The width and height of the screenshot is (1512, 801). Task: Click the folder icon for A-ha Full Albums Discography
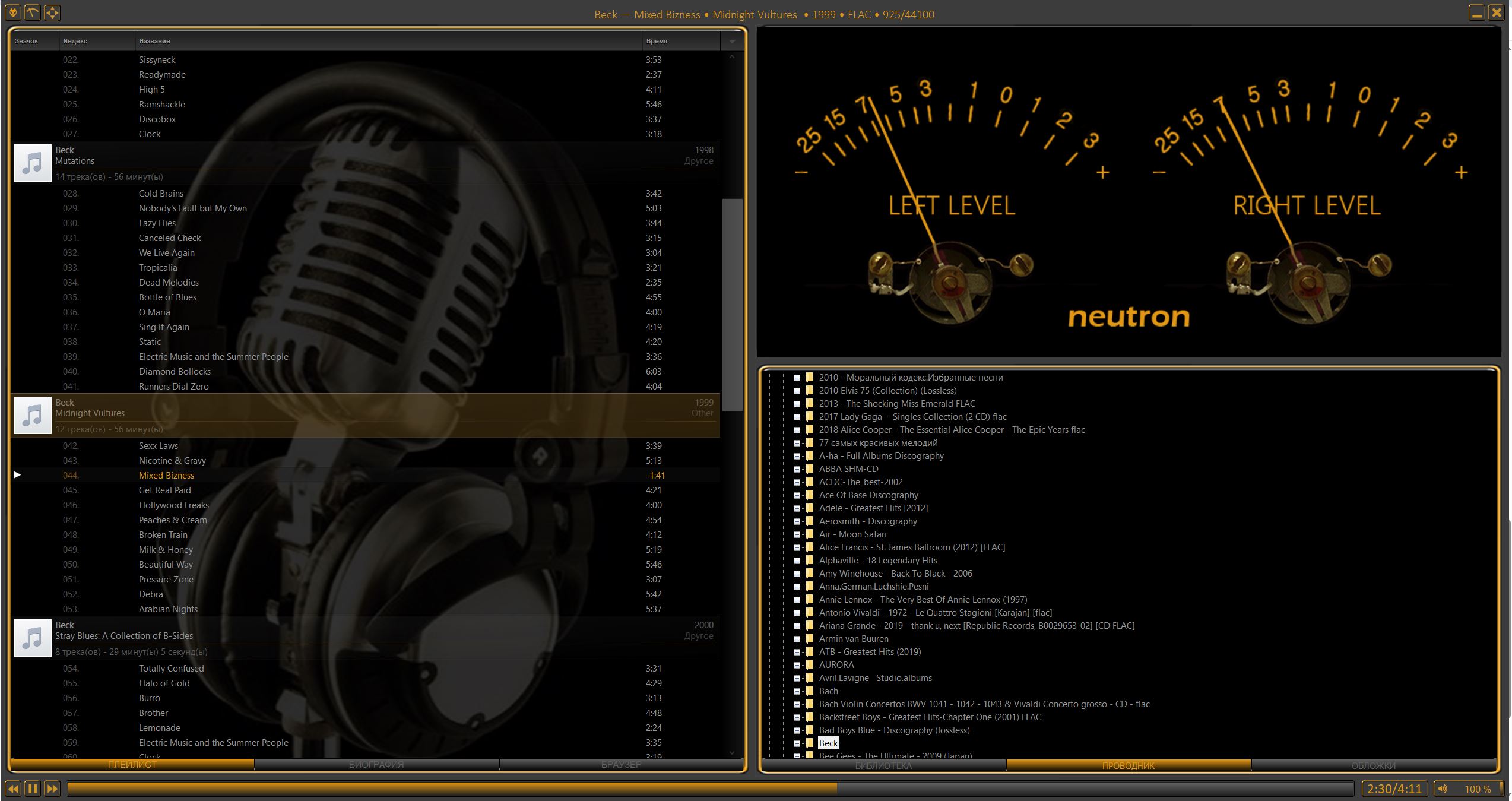(x=809, y=455)
